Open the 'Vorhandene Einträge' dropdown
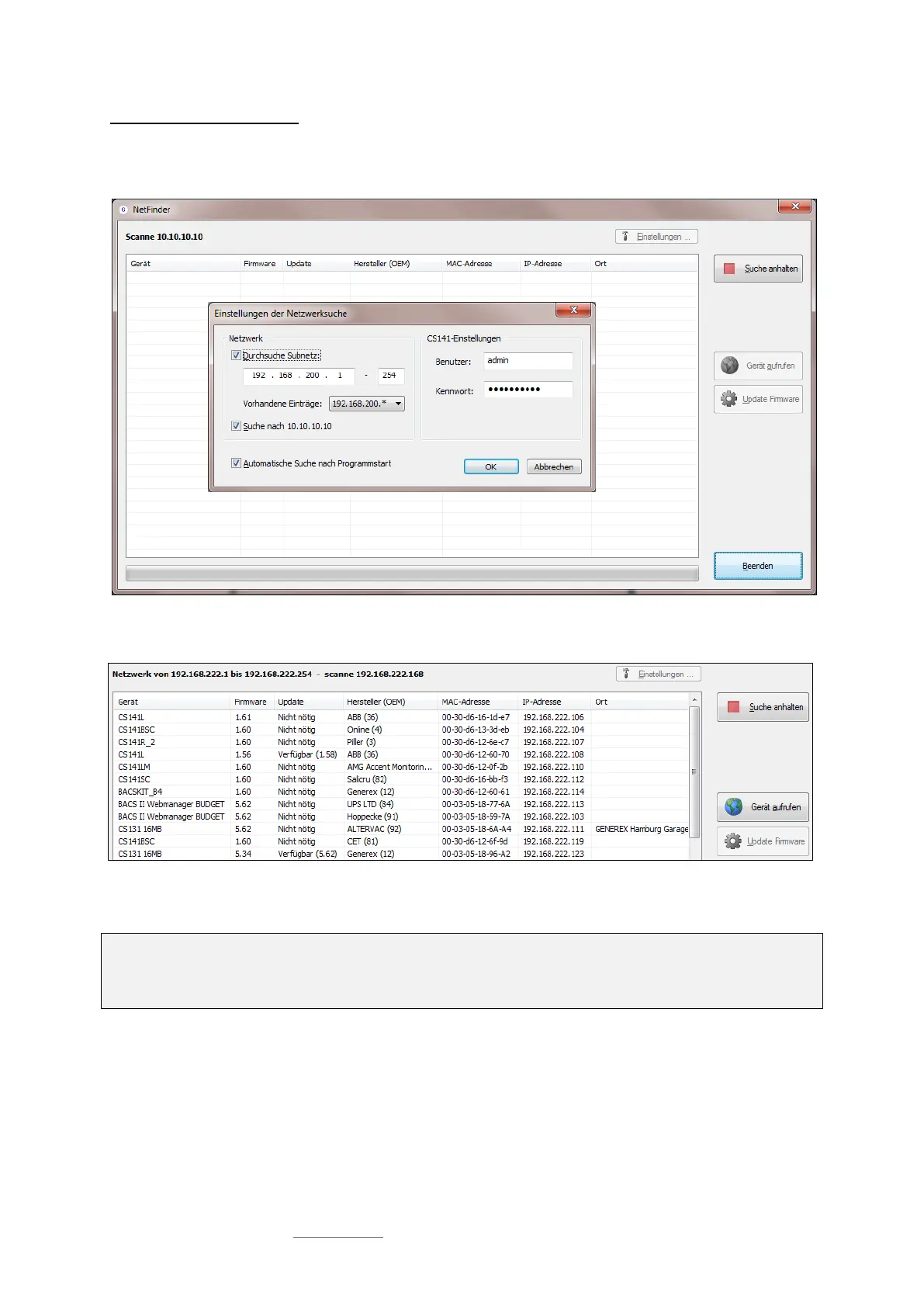This screenshot has width=924, height=1307. tap(367, 404)
